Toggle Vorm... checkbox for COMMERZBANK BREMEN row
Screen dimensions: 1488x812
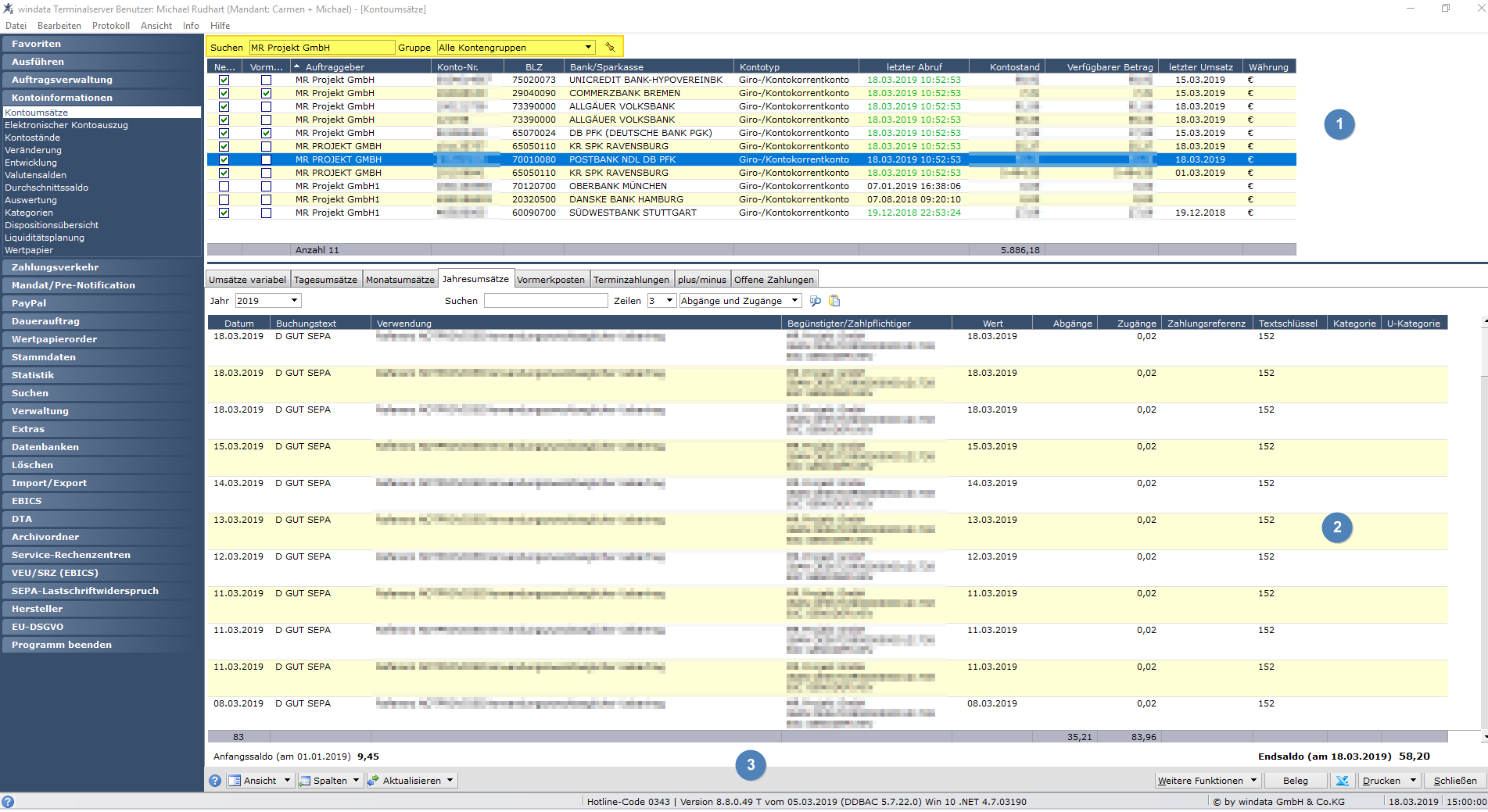pyautogui.click(x=266, y=93)
